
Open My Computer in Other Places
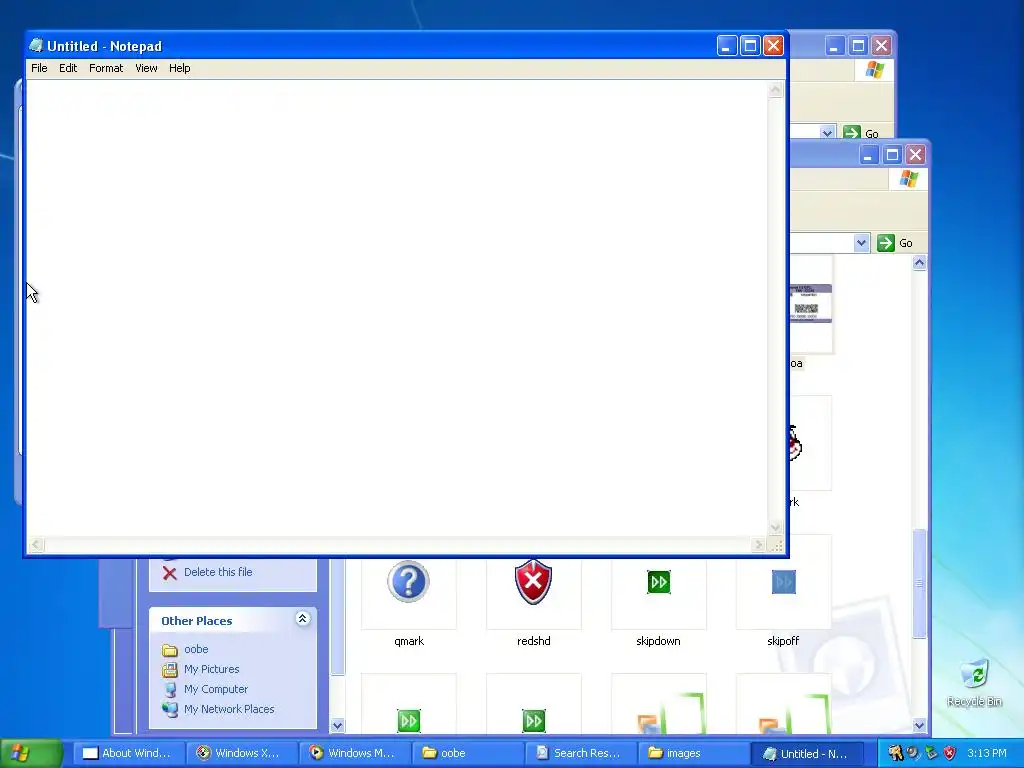click(x=216, y=689)
